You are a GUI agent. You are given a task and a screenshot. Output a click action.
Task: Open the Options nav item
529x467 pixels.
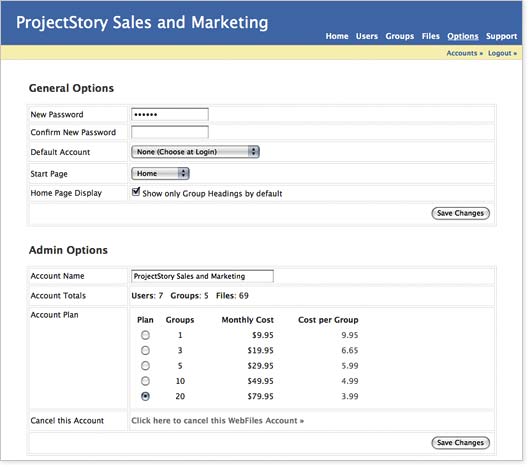click(463, 36)
